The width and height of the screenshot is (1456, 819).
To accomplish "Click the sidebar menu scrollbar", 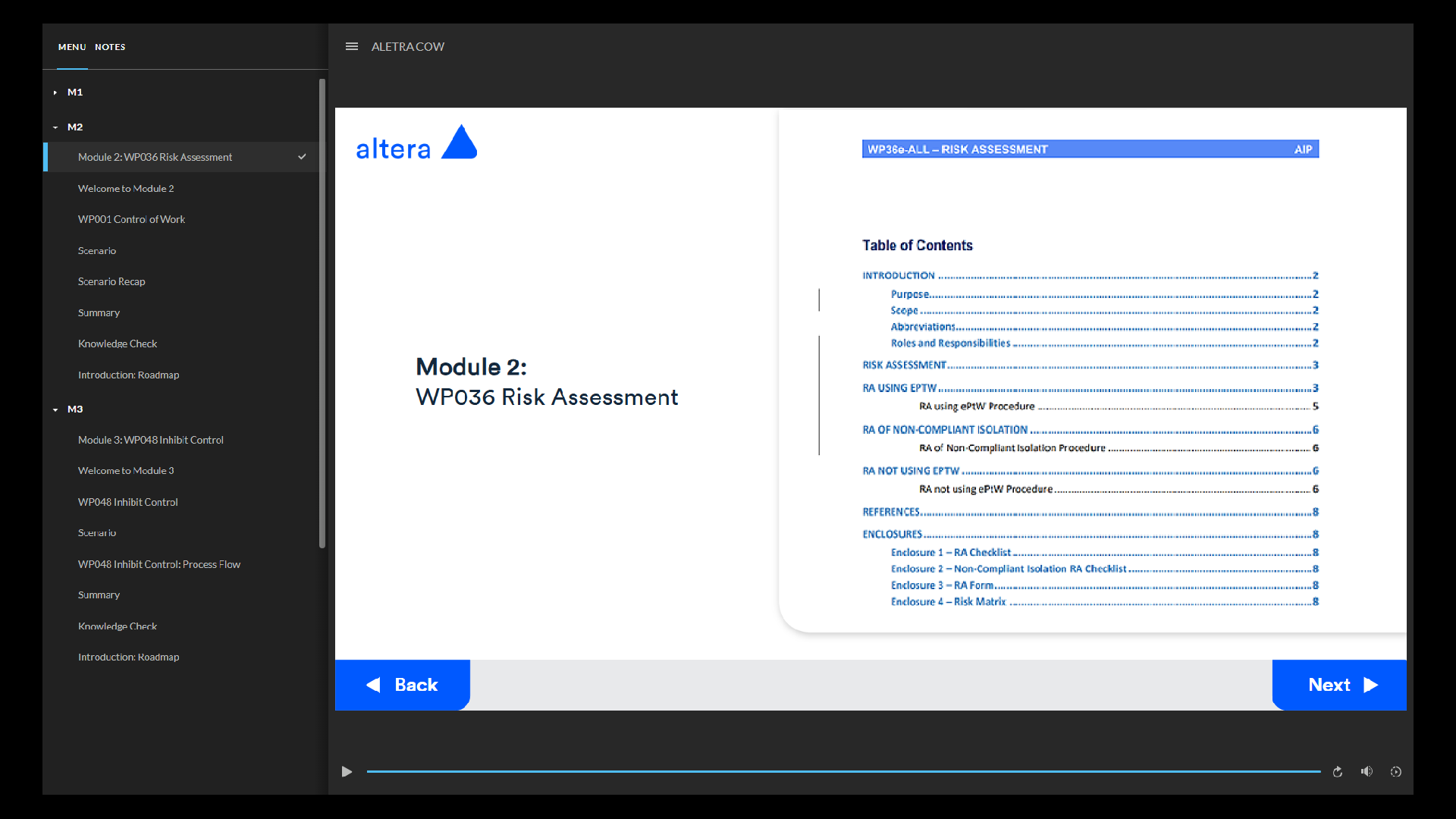I will (x=322, y=311).
